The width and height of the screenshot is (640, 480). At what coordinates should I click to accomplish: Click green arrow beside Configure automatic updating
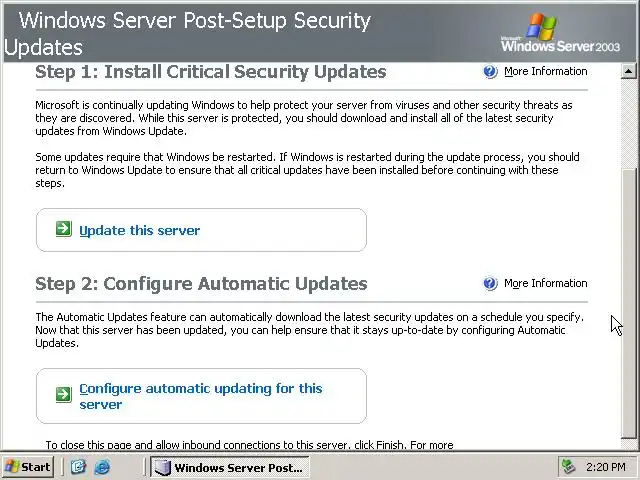tap(63, 395)
